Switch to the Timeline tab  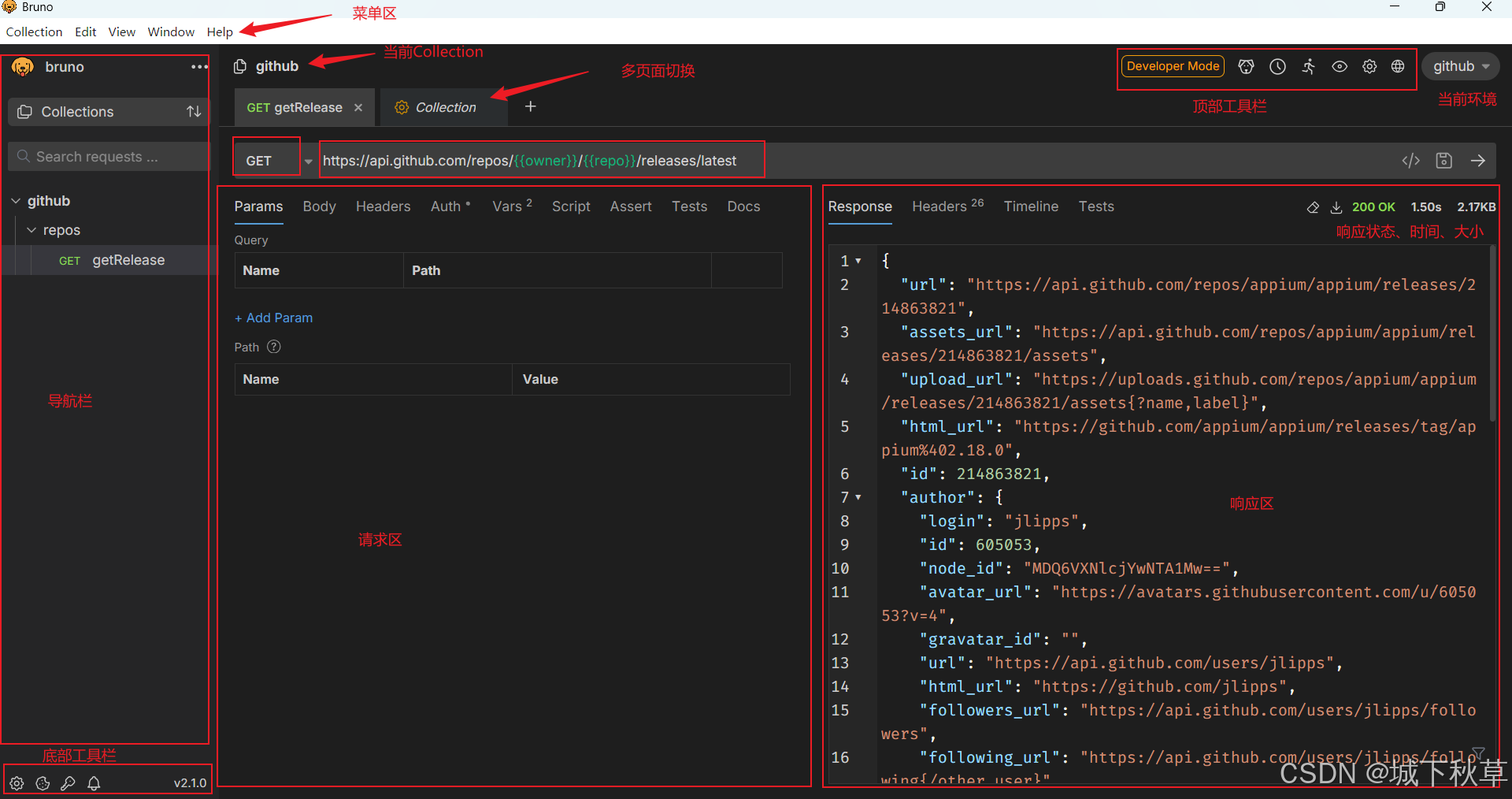pyautogui.click(x=1031, y=206)
